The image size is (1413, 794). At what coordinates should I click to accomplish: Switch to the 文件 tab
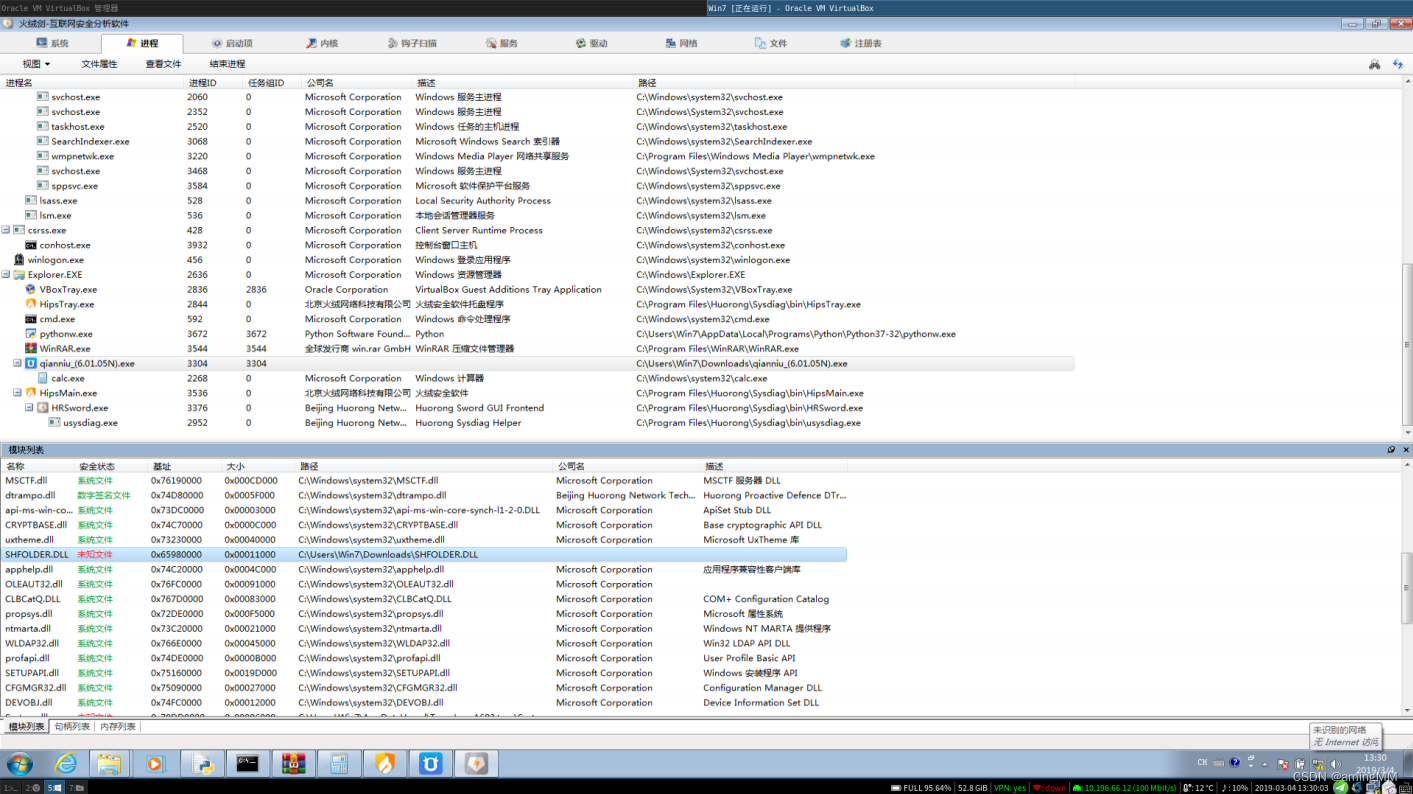(x=771, y=44)
